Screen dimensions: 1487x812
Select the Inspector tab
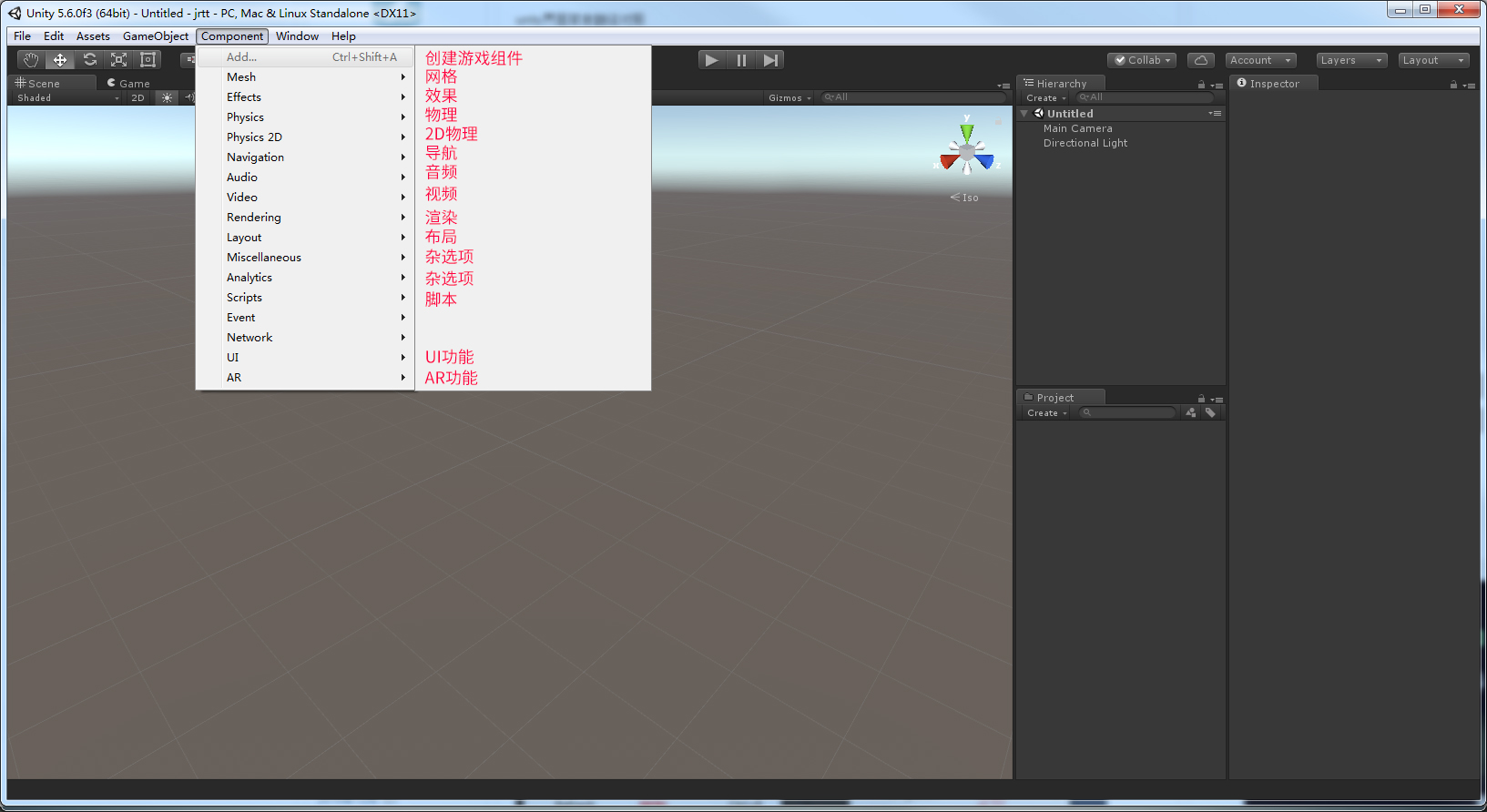click(1274, 83)
